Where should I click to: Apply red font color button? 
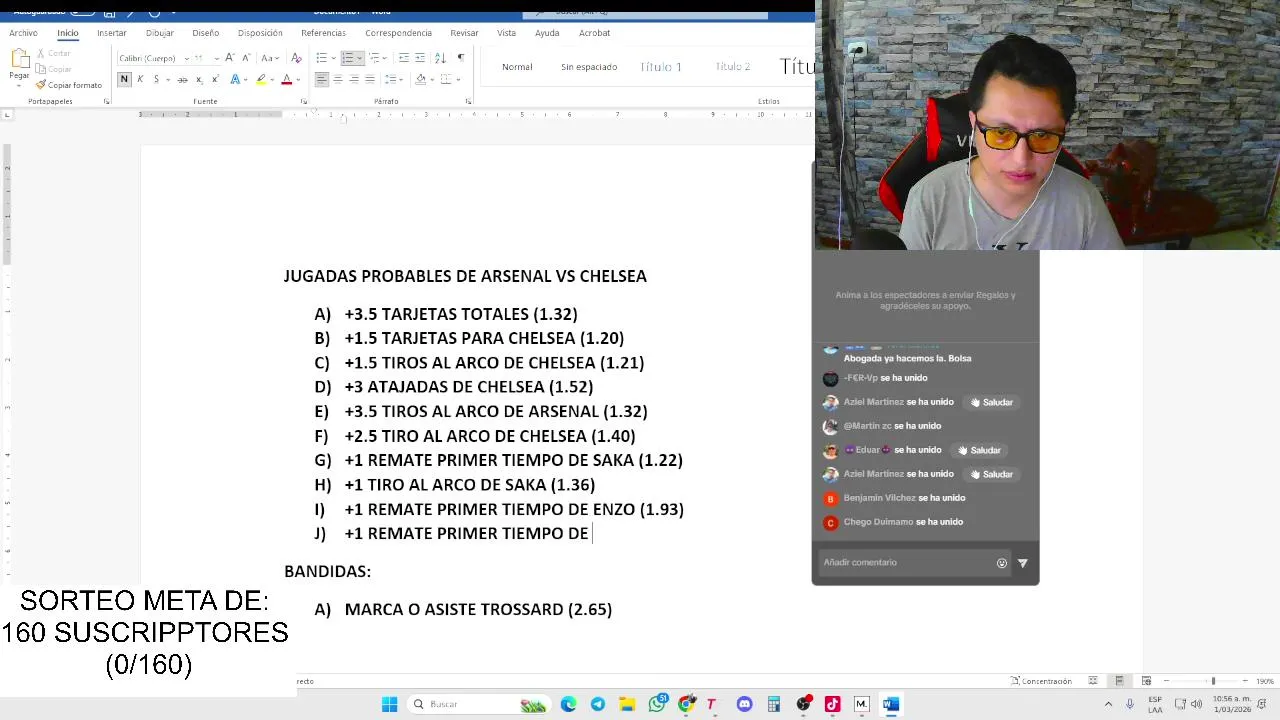(286, 79)
